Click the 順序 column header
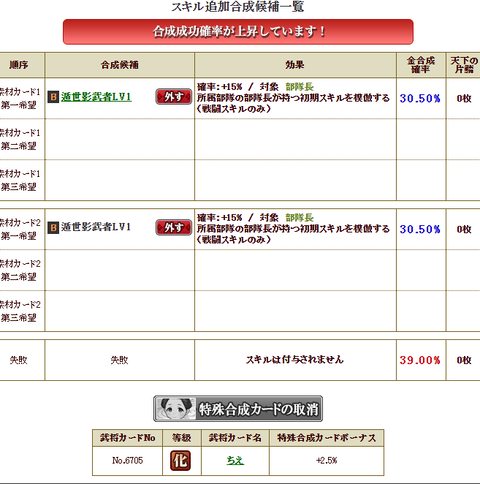This screenshot has height=484, width=480. tap(19, 65)
